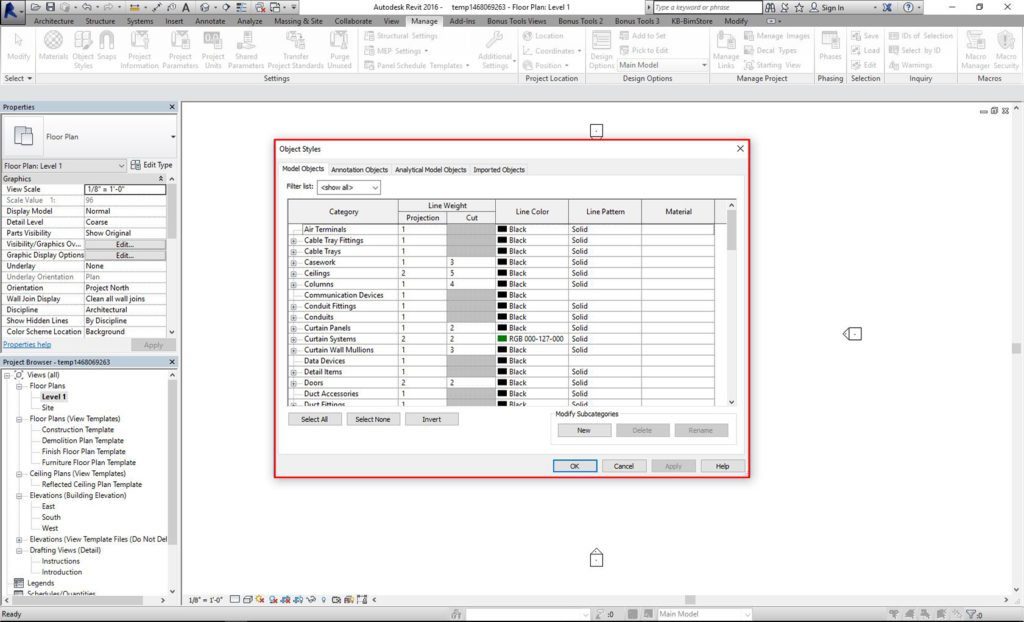
Task: Open the Object Styles tool in ribbon
Action: [x=83, y=50]
